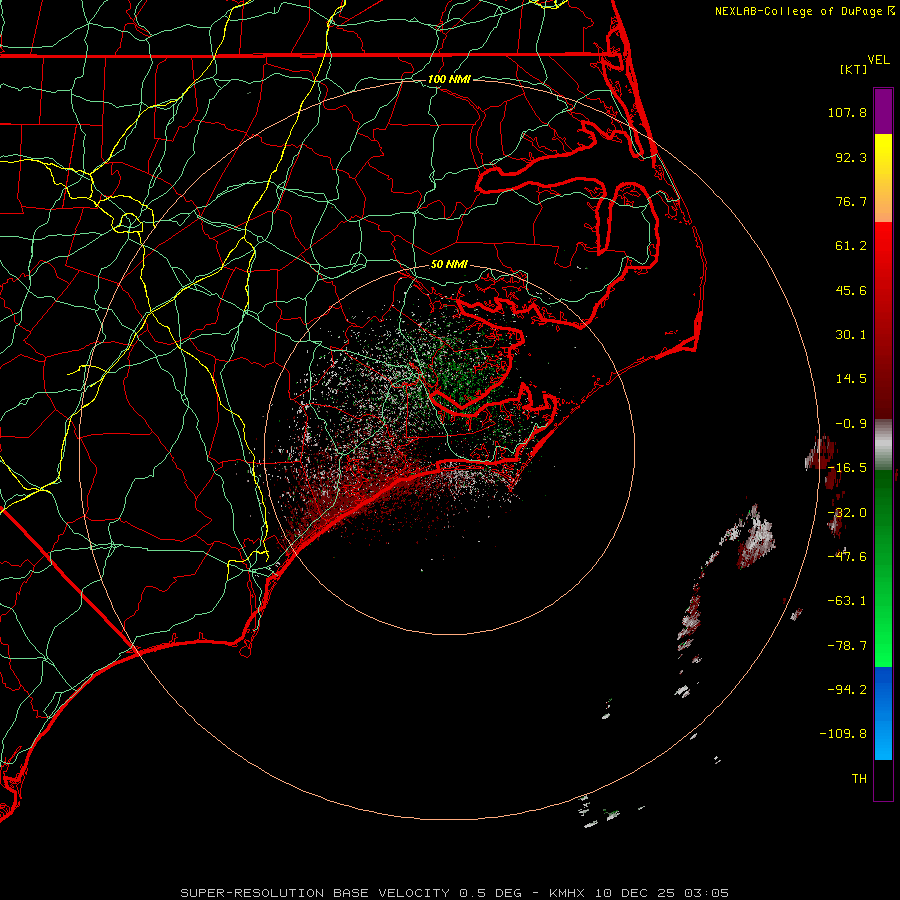Viewport: 900px width, 900px height.
Task: Select the 76.7 velocity scale value
Action: click(x=851, y=201)
